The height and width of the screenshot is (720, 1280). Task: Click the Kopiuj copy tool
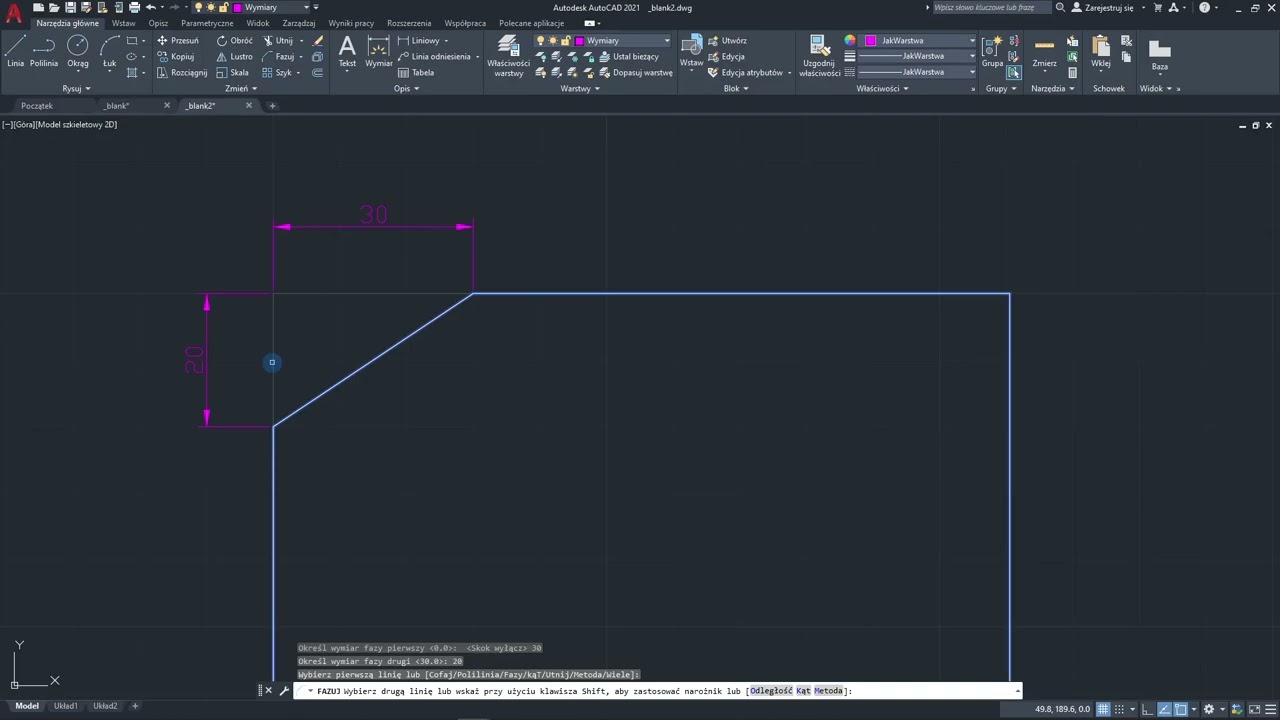point(175,57)
